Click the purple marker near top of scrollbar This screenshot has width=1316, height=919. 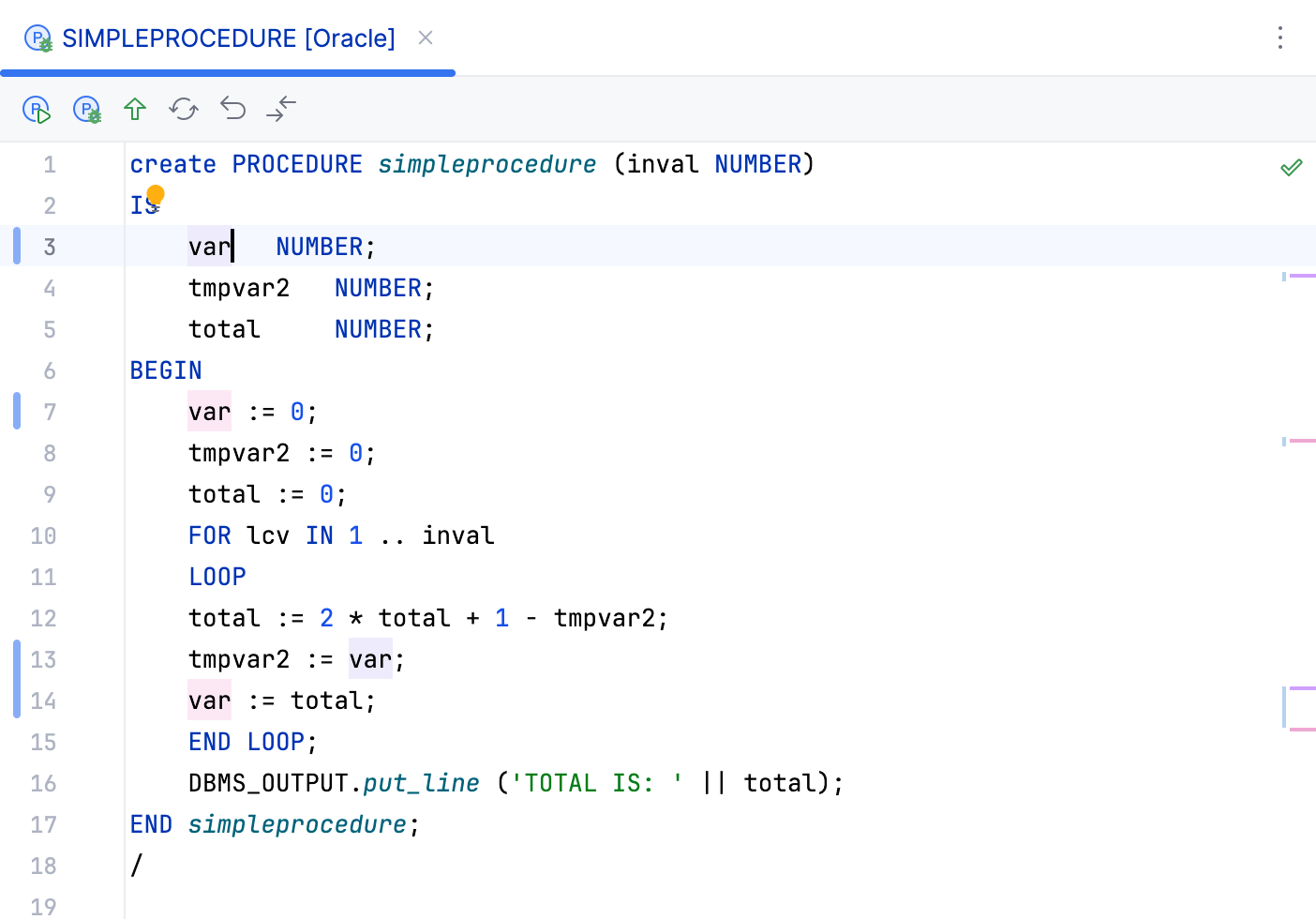pyautogui.click(x=1303, y=276)
